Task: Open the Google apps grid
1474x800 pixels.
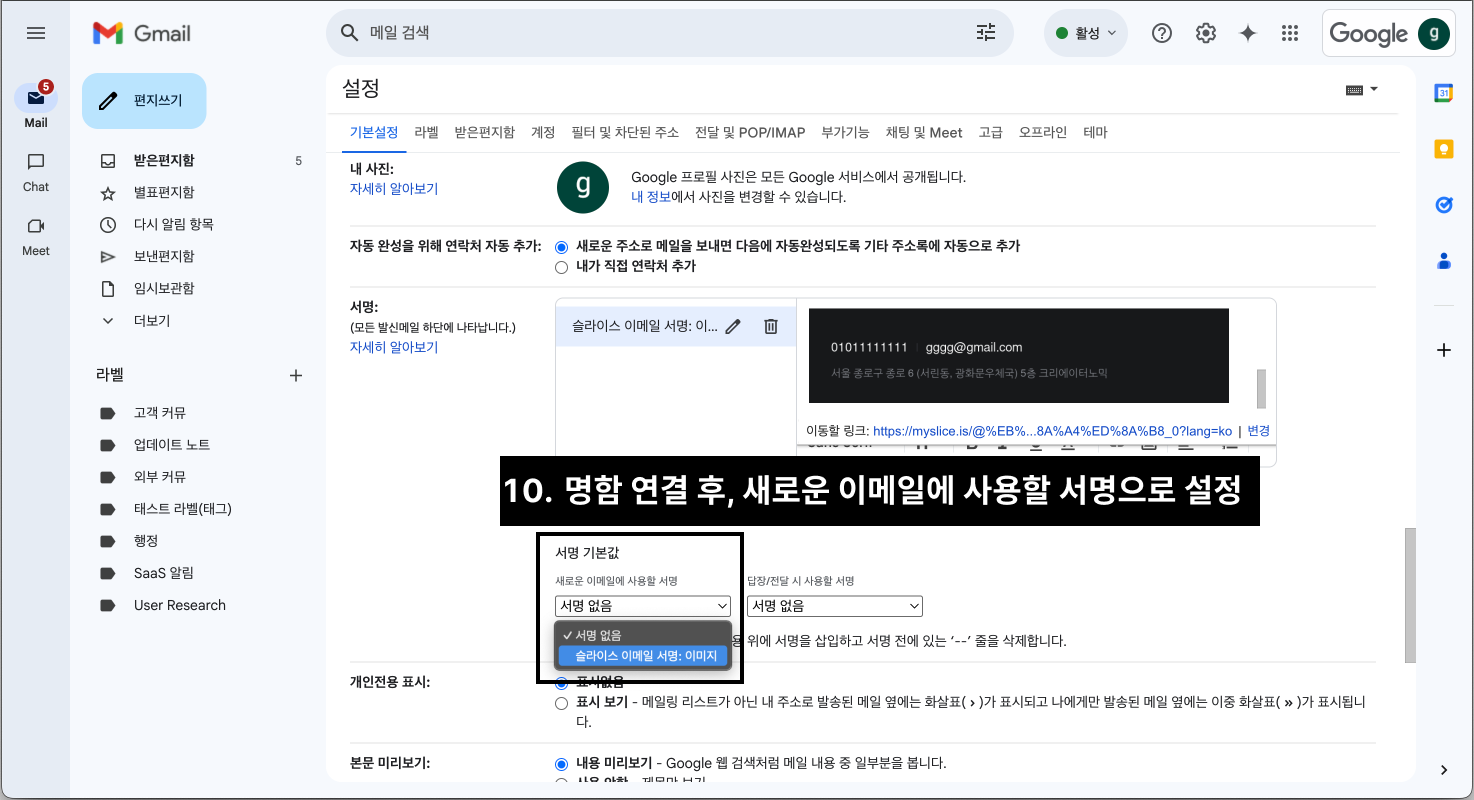Action: 1290,33
